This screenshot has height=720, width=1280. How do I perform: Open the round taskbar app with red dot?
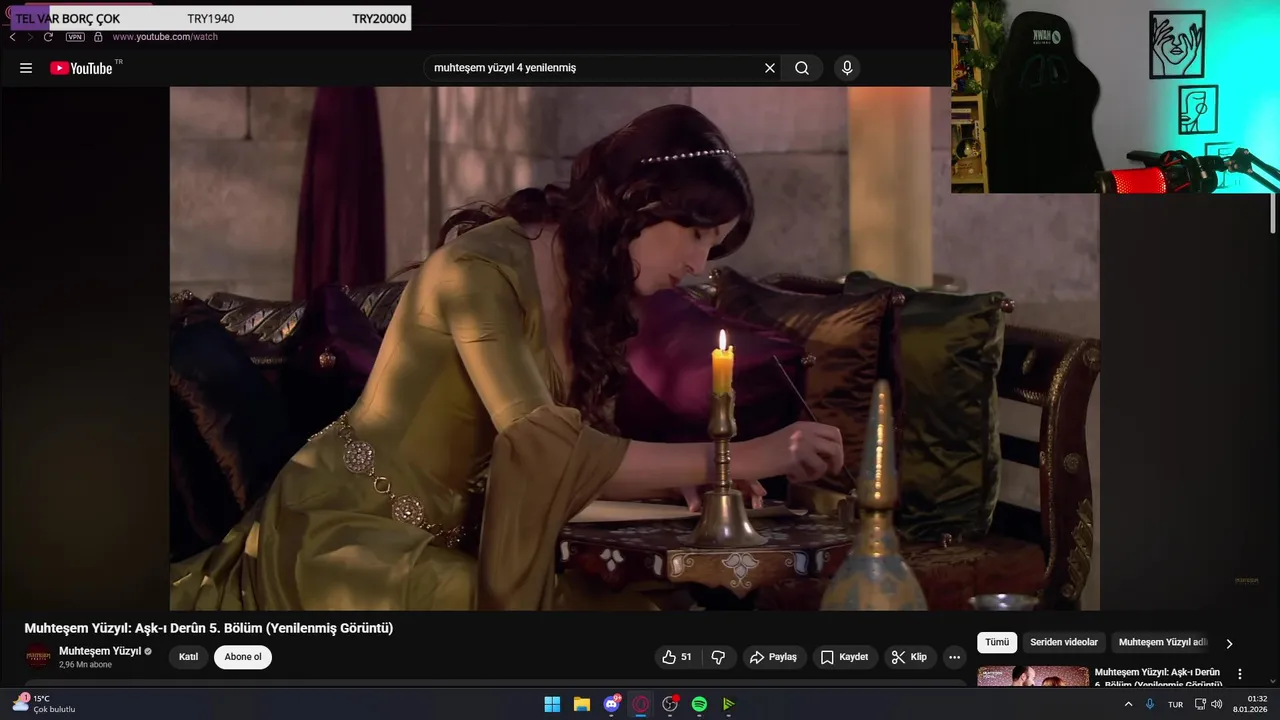670,704
